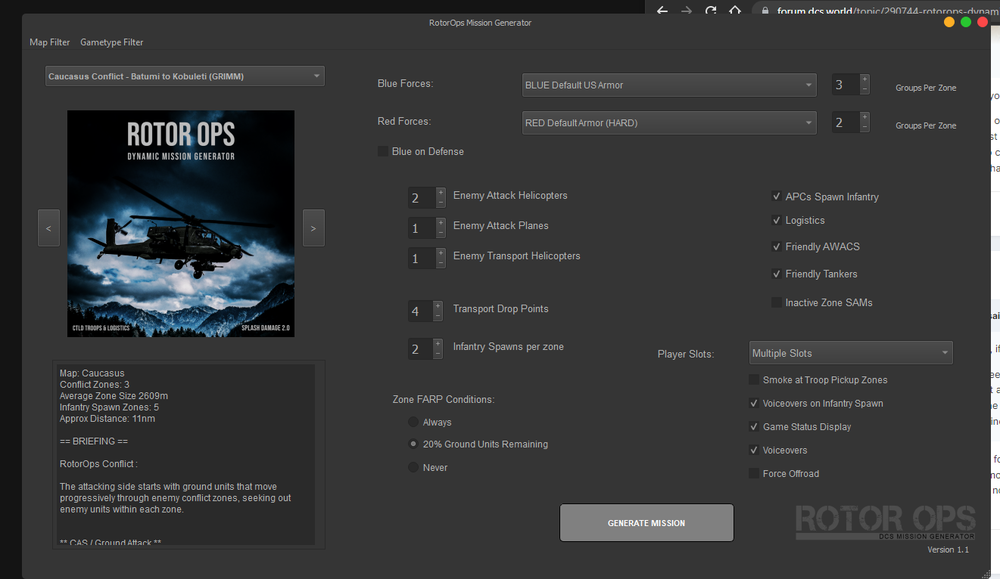Increase Blue Forces groups per zone
This screenshot has height=579, width=1000.
pyautogui.click(x=865, y=80)
